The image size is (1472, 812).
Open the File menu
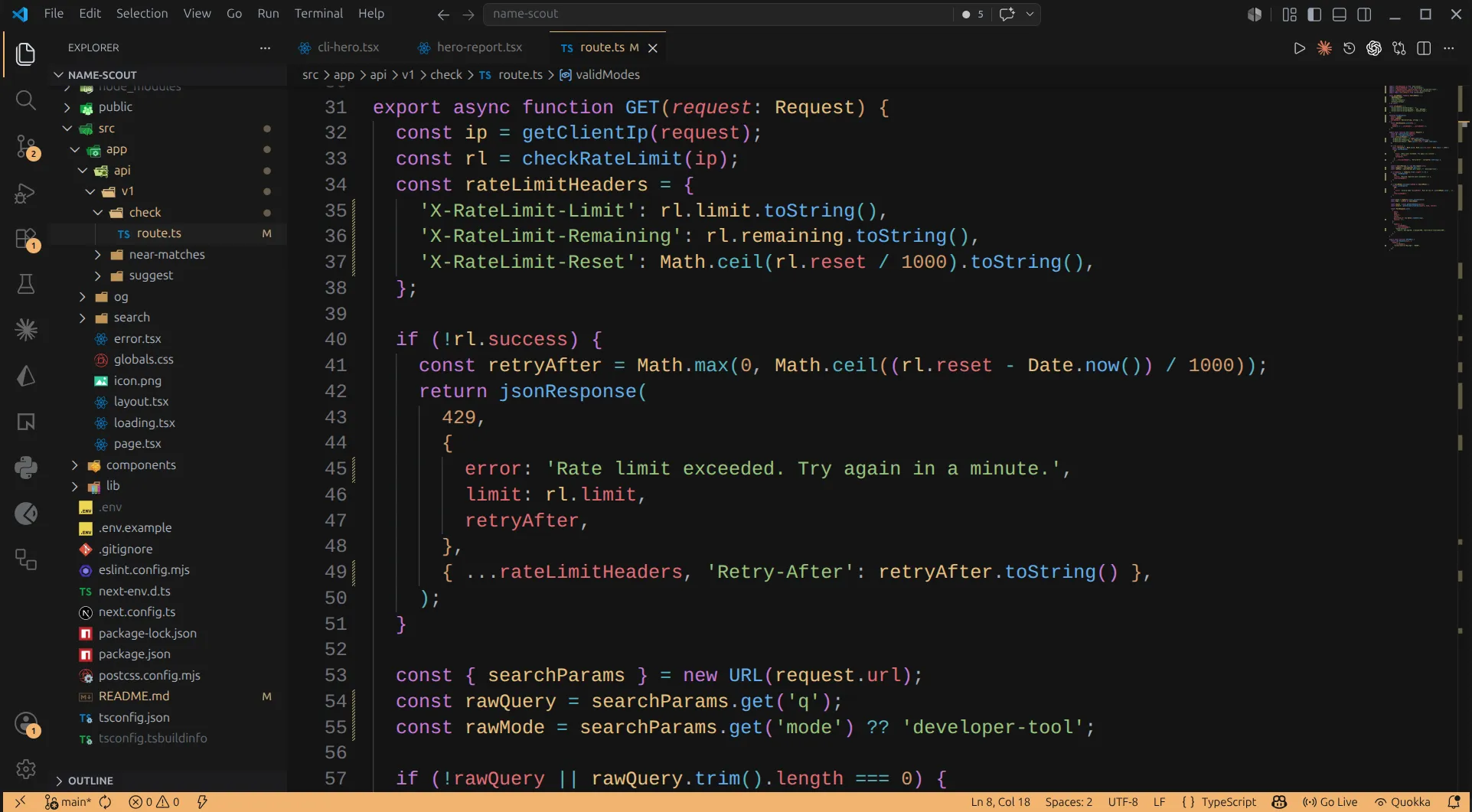[x=54, y=14]
